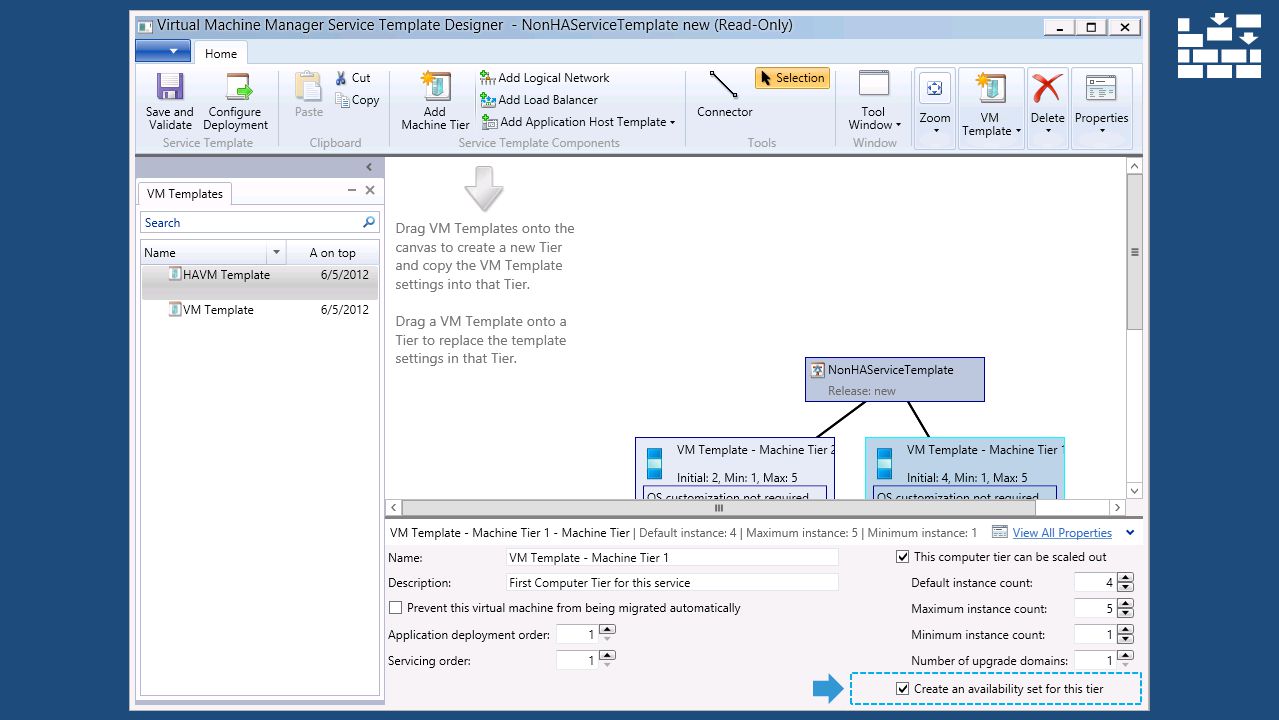Select the VM Templates panel tab
The image size is (1279, 720).
click(x=185, y=194)
